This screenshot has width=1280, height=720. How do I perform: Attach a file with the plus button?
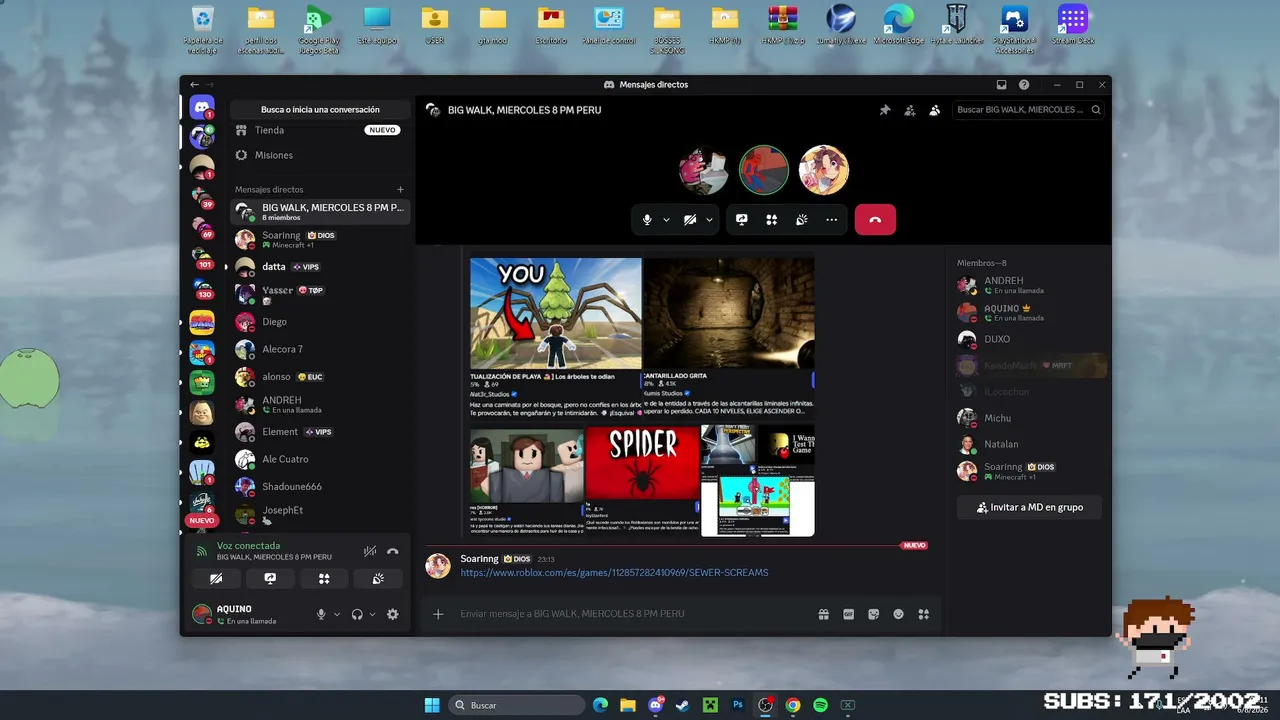pos(438,614)
